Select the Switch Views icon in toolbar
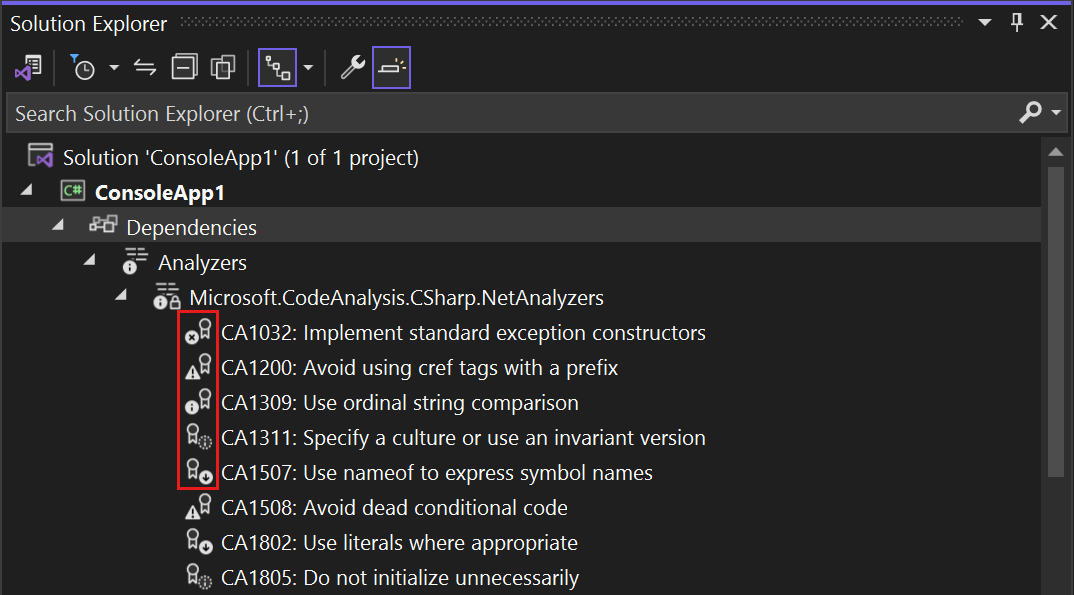This screenshot has height=595, width=1074. [x=28, y=67]
